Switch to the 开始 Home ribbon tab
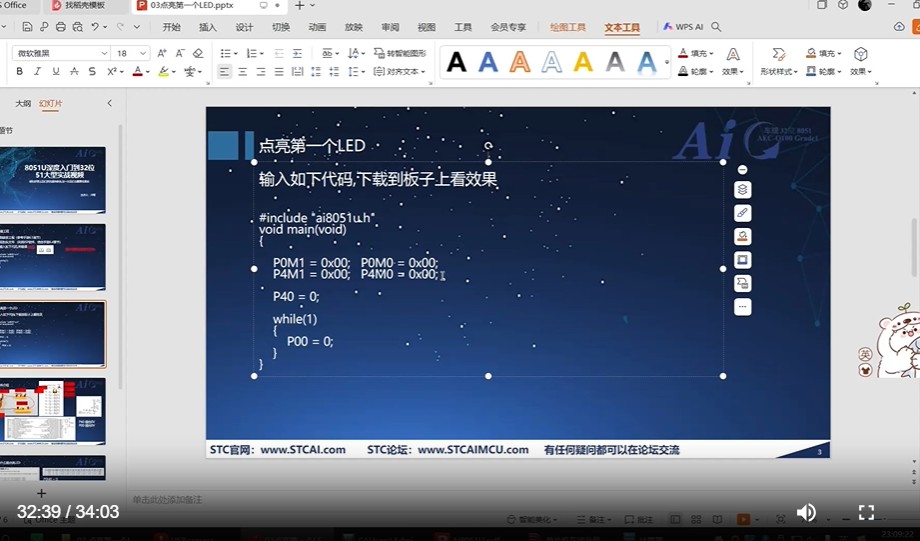 click(171, 27)
